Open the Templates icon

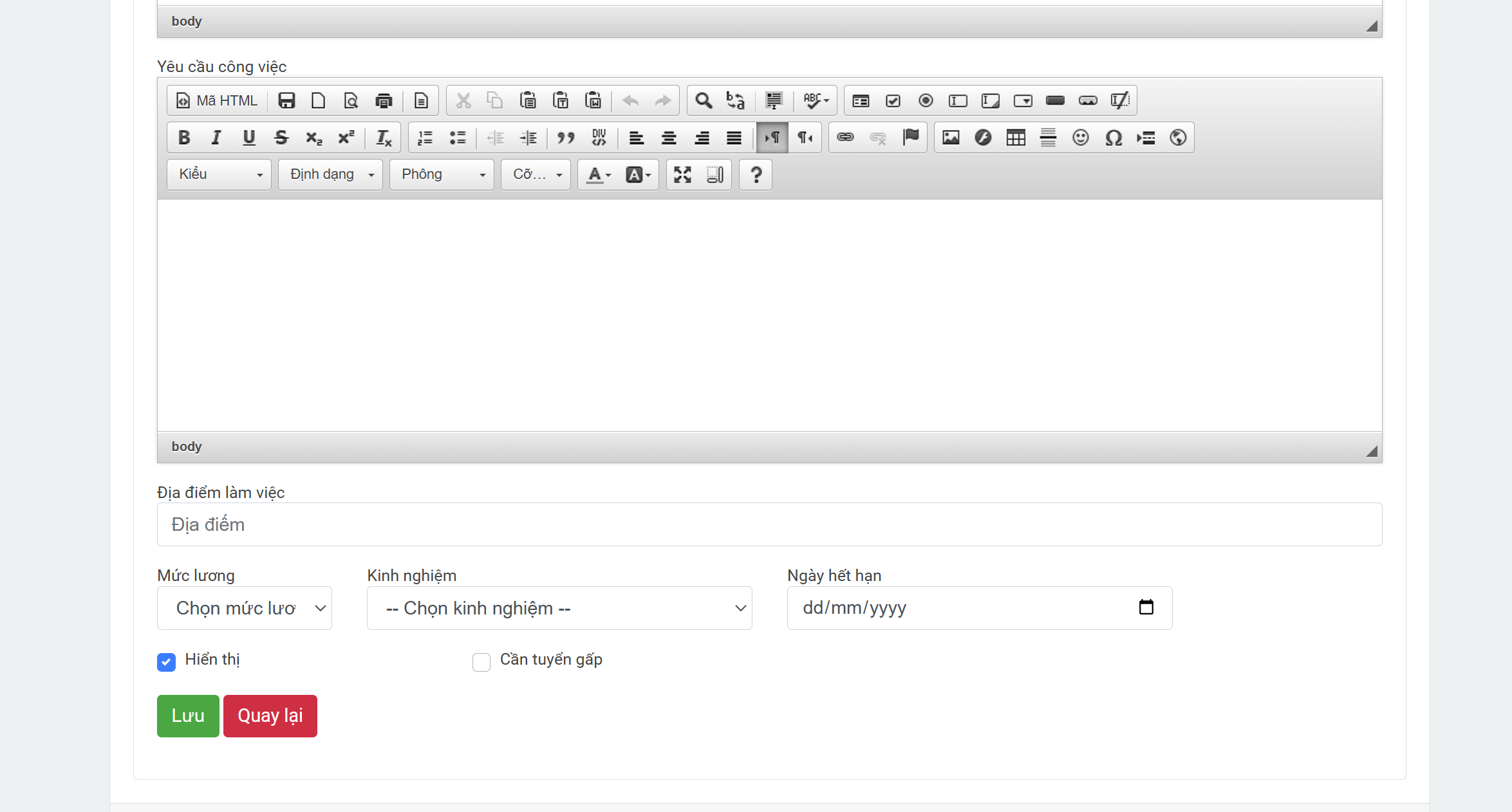(421, 101)
